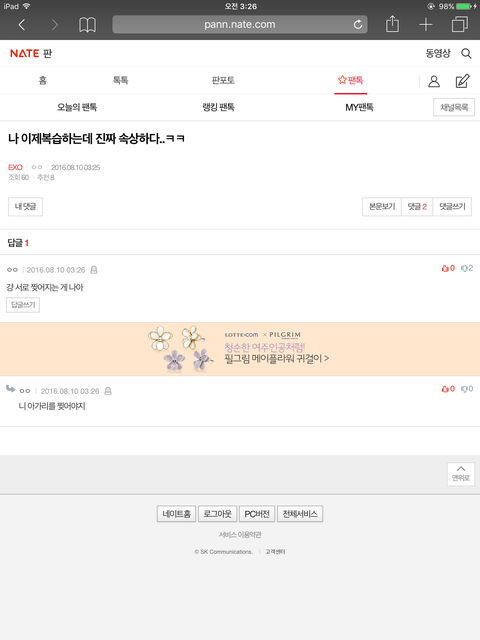The width and height of the screenshot is (480, 640).
Task: Expand comments with 댓글 2 button
Action: (417, 207)
